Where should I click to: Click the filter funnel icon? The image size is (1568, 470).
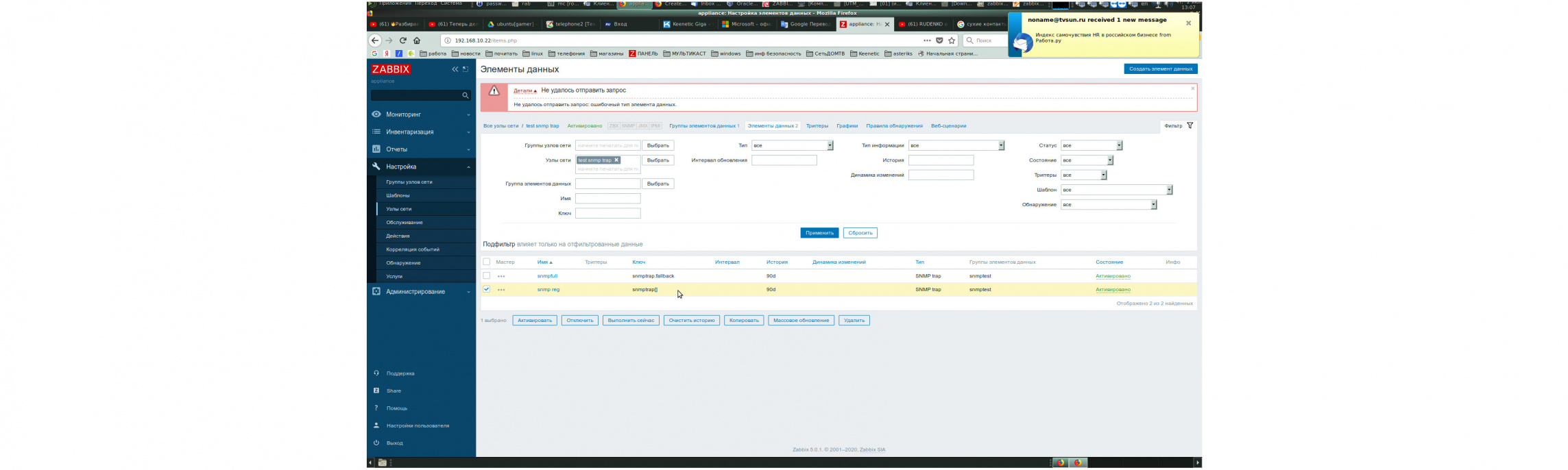click(1190, 125)
